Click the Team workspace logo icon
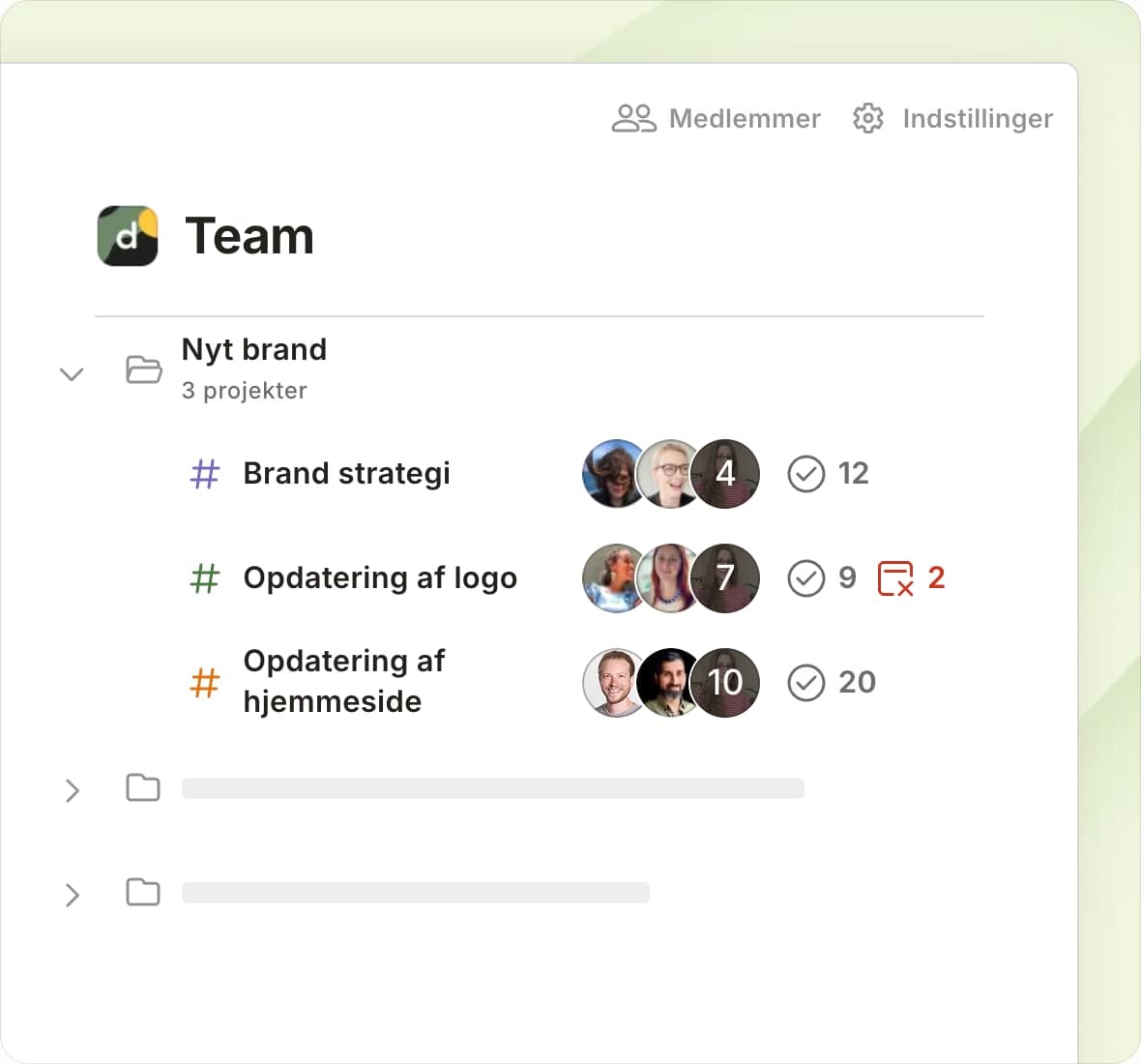The image size is (1141, 1064). 128,236
